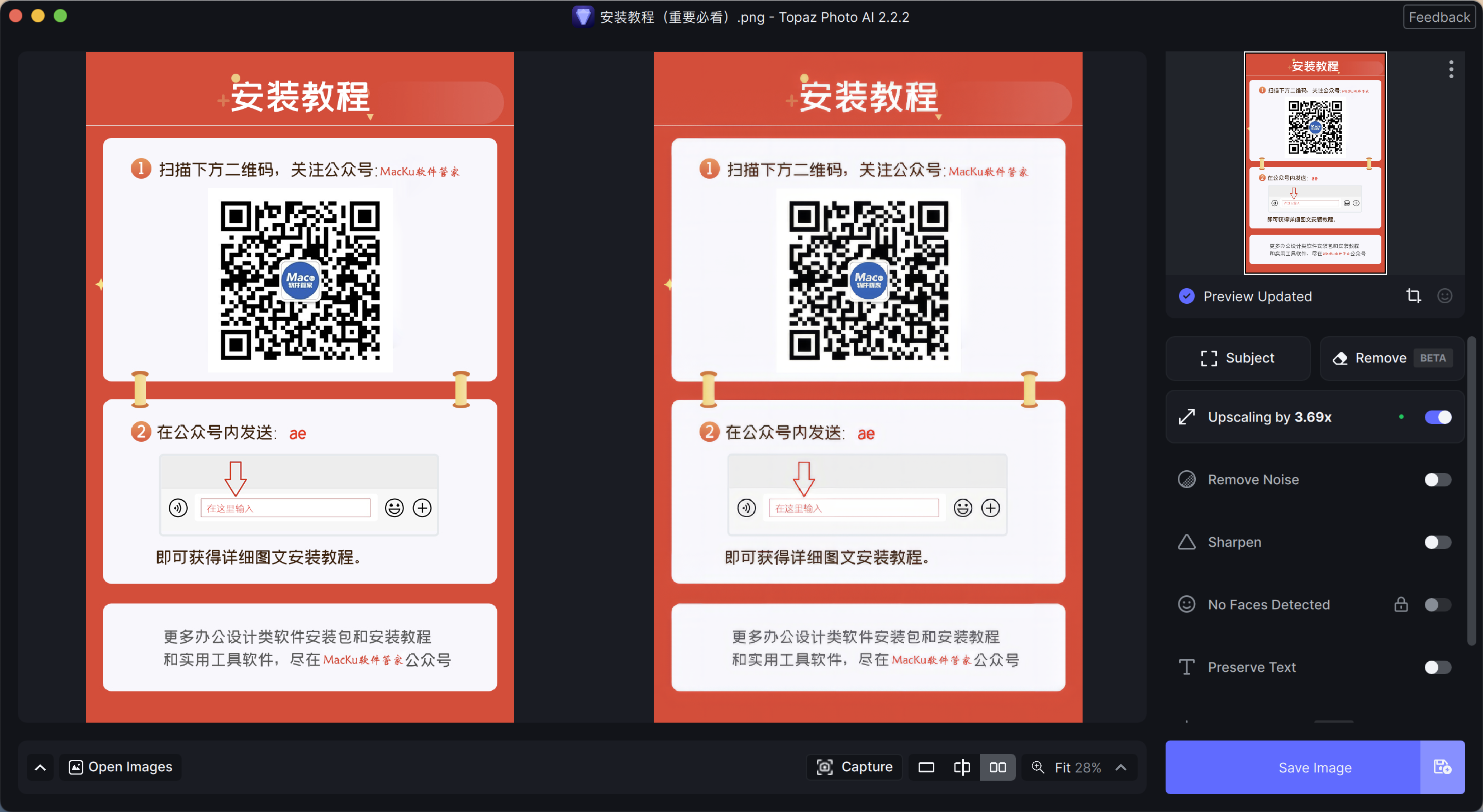This screenshot has height=812, width=1483.
Task: Click the original image preview on the left
Action: coord(300,386)
